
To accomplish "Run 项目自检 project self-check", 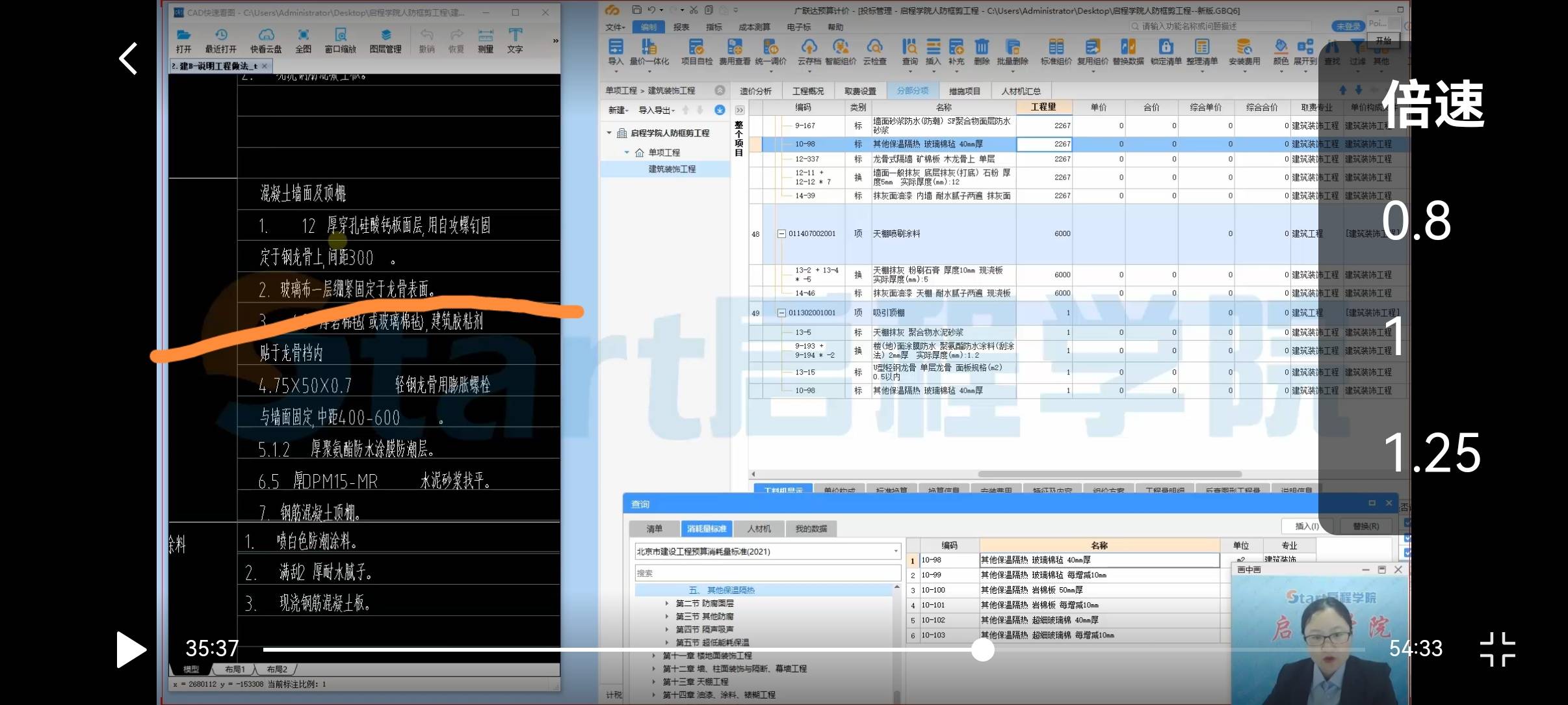I will pyautogui.click(x=696, y=52).
